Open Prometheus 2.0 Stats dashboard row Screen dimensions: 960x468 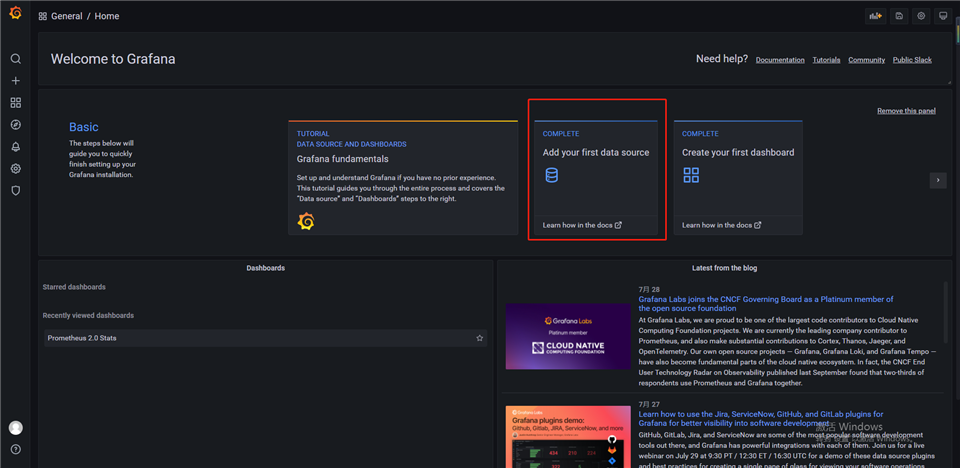click(x=266, y=338)
